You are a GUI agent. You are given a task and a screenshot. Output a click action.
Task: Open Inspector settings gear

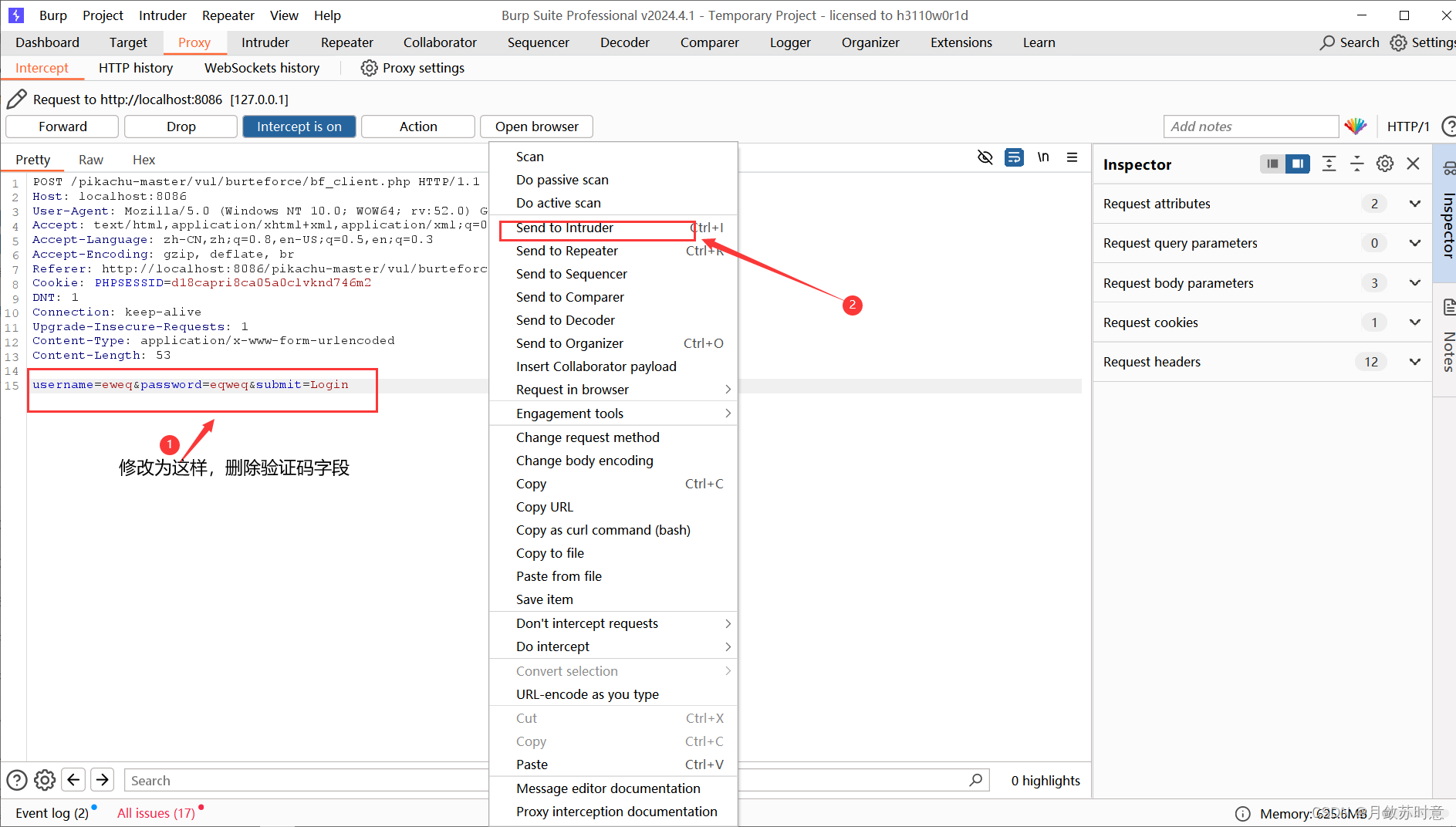pos(1385,164)
